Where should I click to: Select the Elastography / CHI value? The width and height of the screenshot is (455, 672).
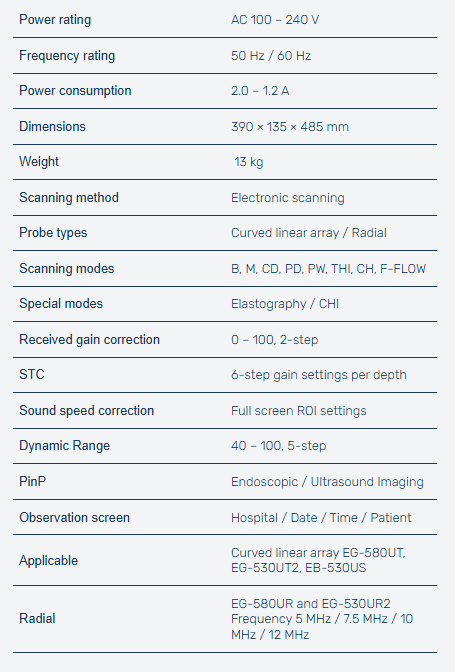285,304
